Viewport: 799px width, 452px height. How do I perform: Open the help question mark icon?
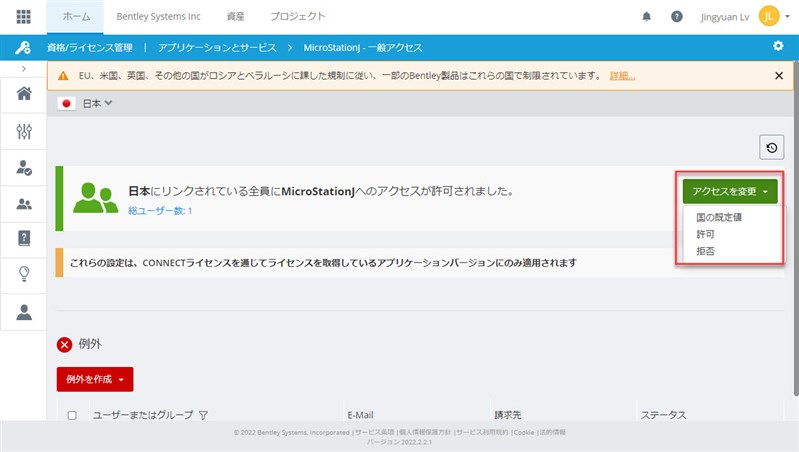(676, 16)
